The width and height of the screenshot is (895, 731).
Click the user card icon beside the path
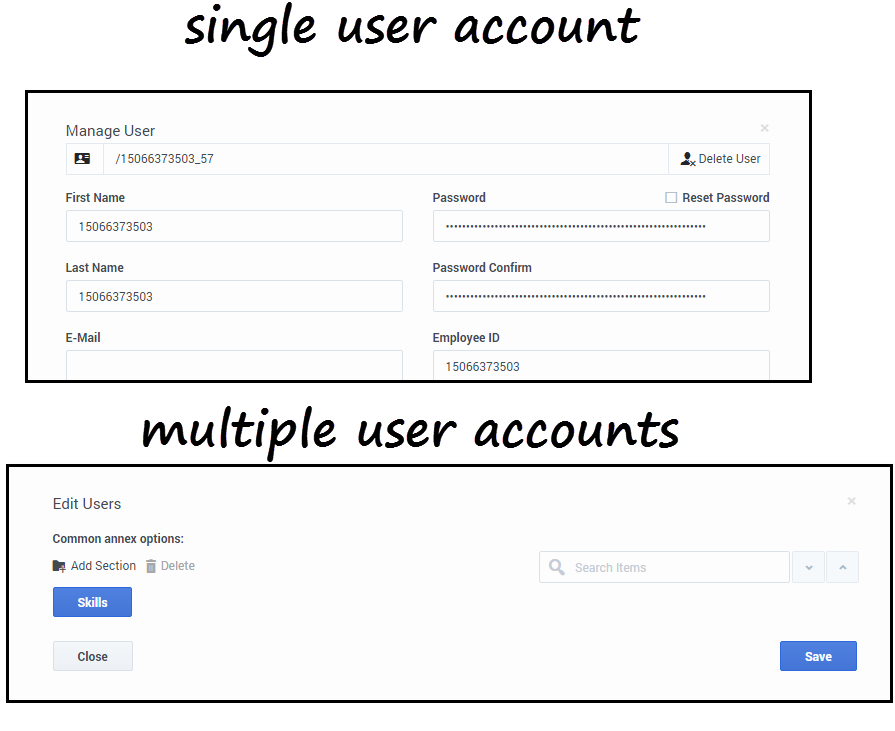click(x=83, y=159)
